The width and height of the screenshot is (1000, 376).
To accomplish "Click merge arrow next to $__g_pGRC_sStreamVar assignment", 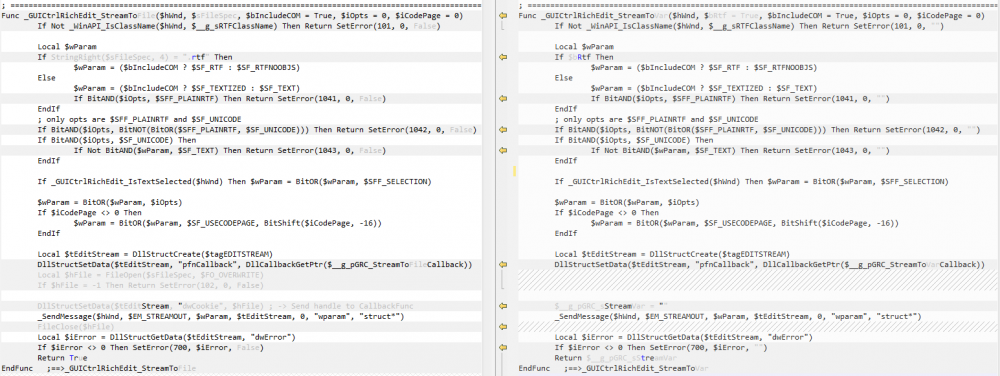I will pyautogui.click(x=503, y=306).
